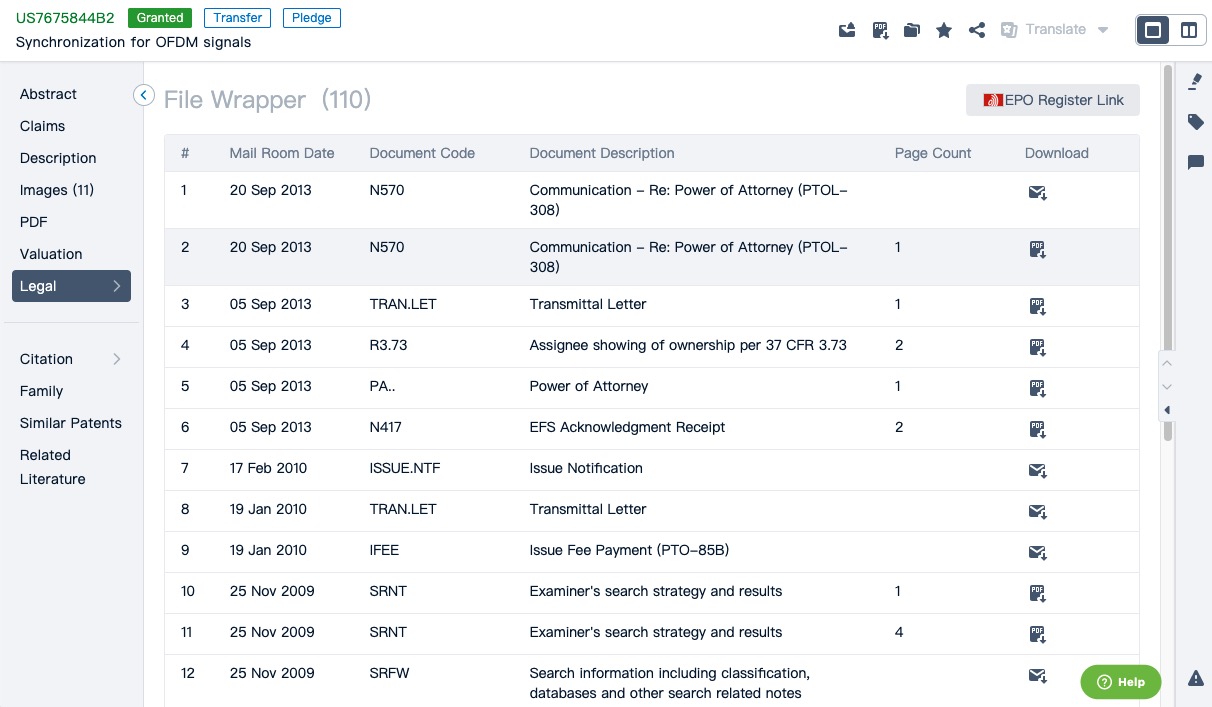Open the EPO Register Link

click(x=1053, y=100)
